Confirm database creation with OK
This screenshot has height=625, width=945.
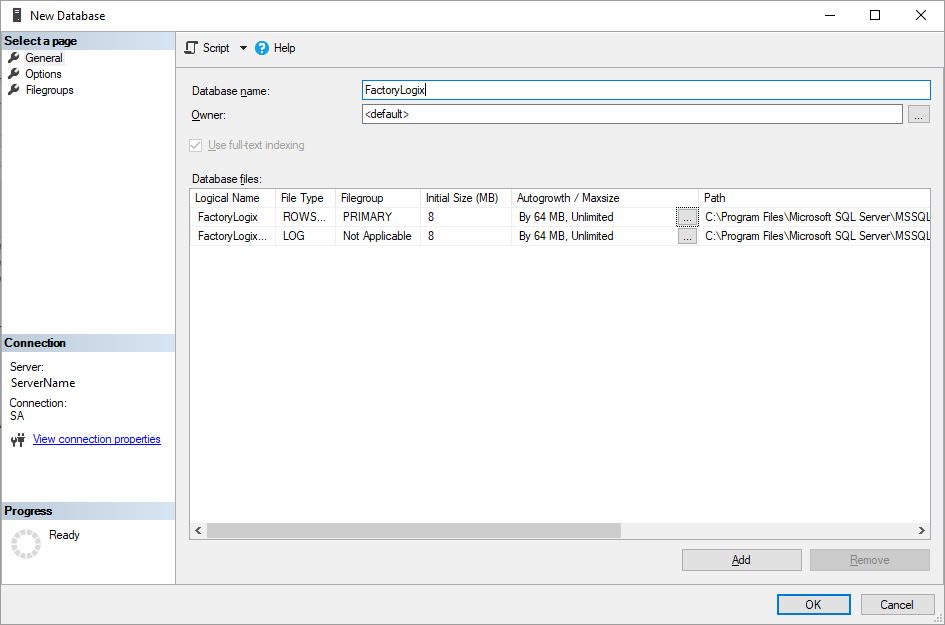[813, 604]
